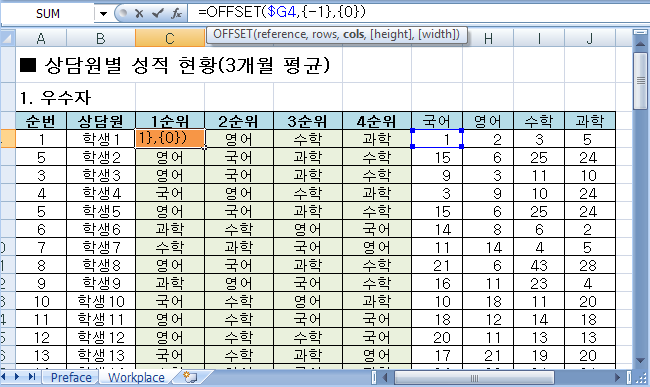The height and width of the screenshot is (387, 650).
Task: Click the horizontal scrollbar thumb
Action: click(x=474, y=377)
